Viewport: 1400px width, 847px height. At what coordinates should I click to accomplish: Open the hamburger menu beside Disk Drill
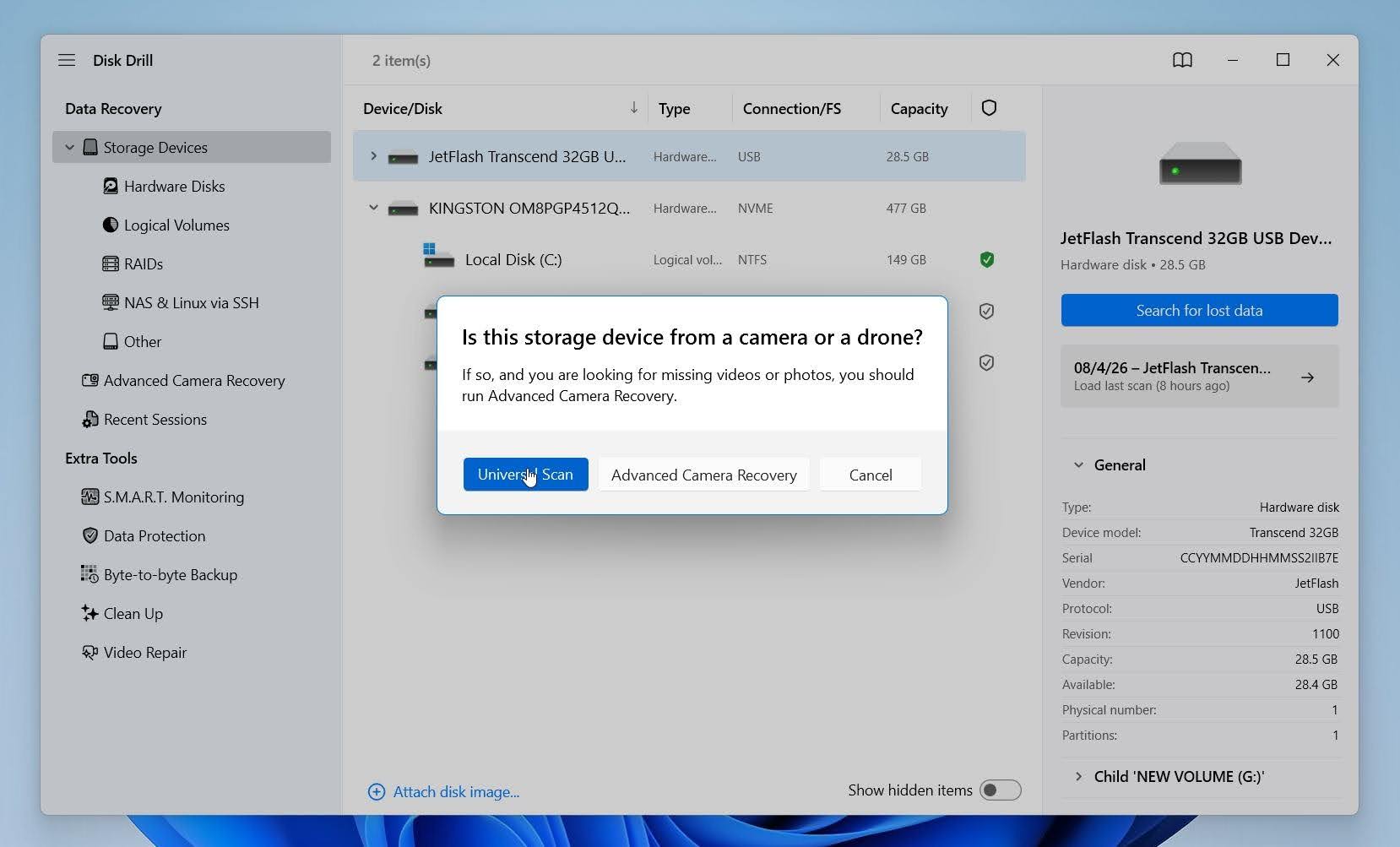click(x=67, y=60)
